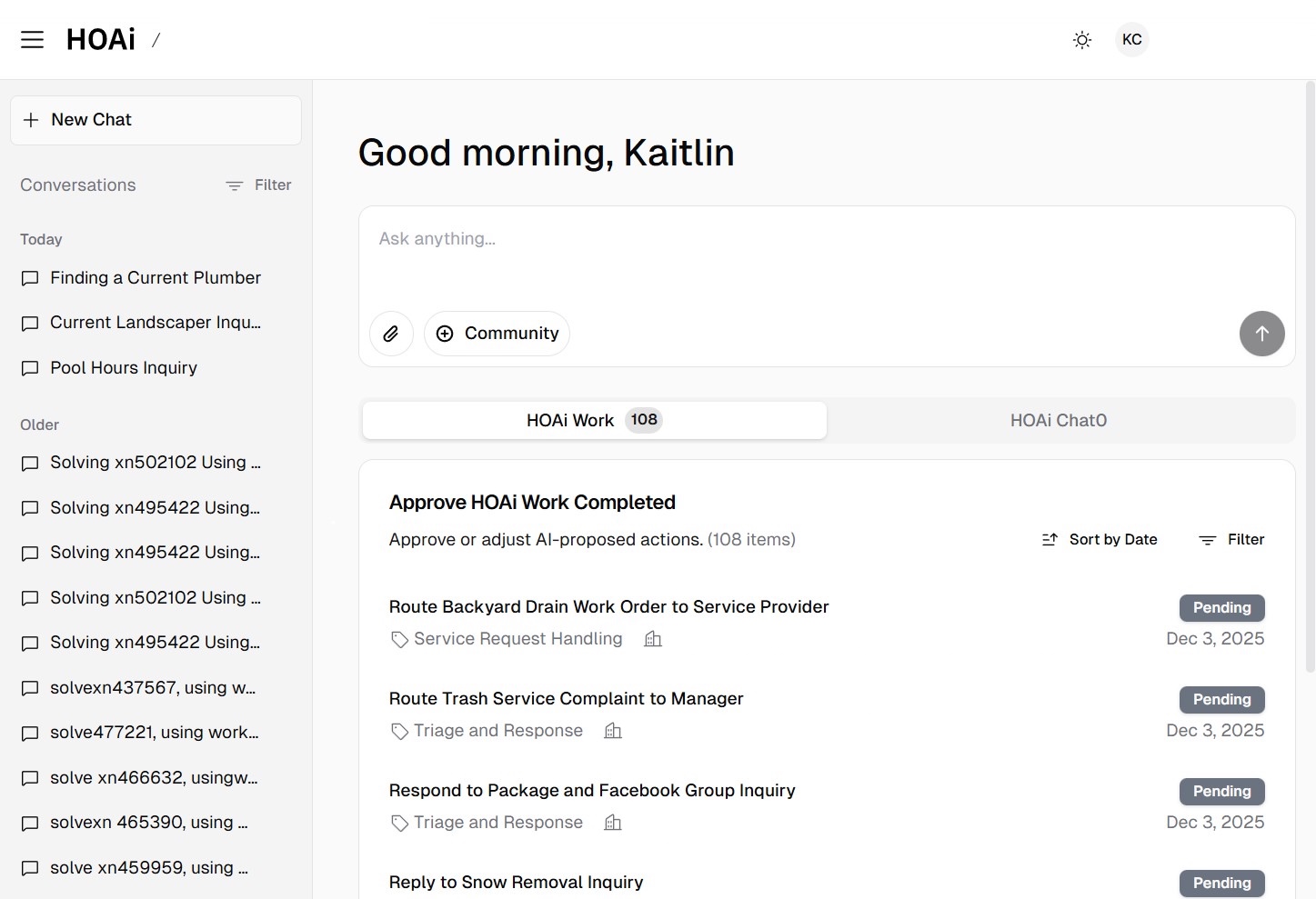This screenshot has height=899, width=1316.
Task: Open Sort by Date options
Action: (1100, 540)
